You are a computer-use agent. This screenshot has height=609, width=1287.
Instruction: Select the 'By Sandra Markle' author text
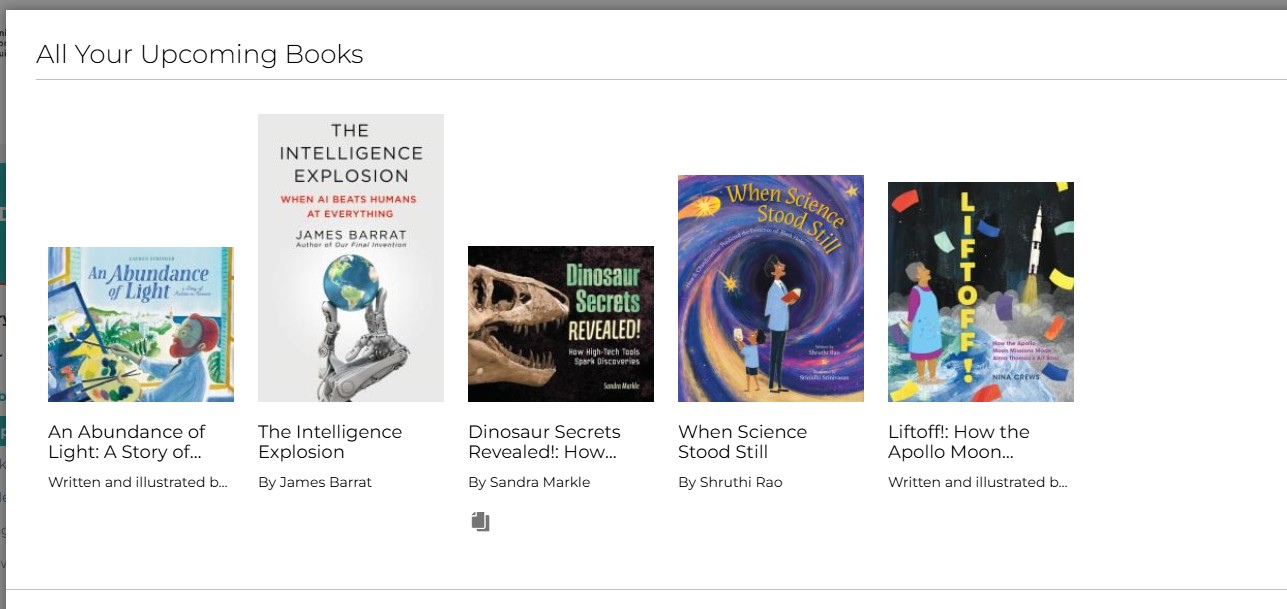(x=529, y=482)
